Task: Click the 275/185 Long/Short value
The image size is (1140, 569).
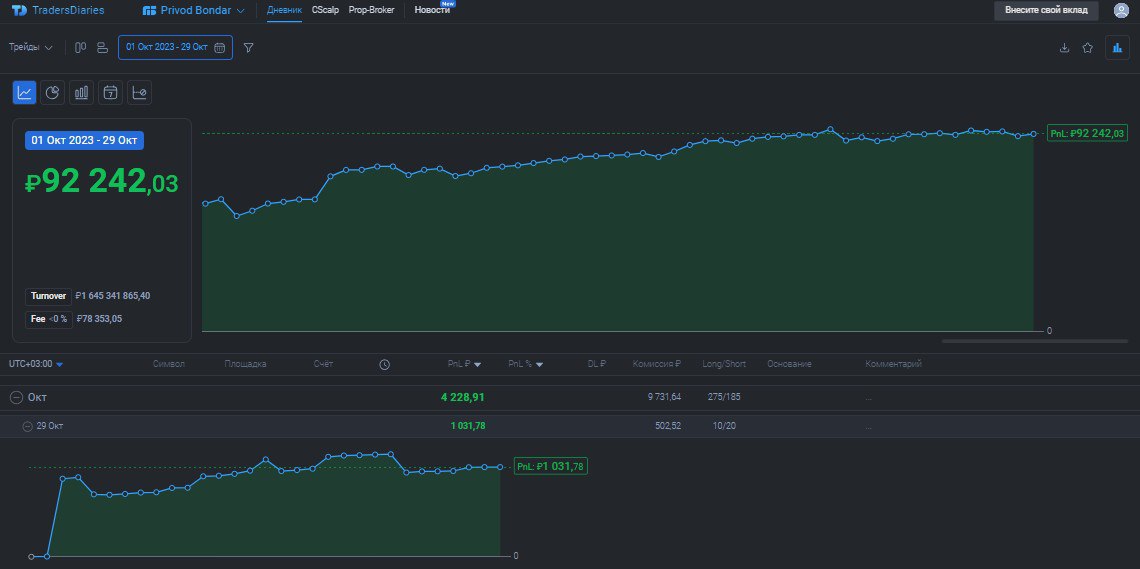Action: pos(724,397)
